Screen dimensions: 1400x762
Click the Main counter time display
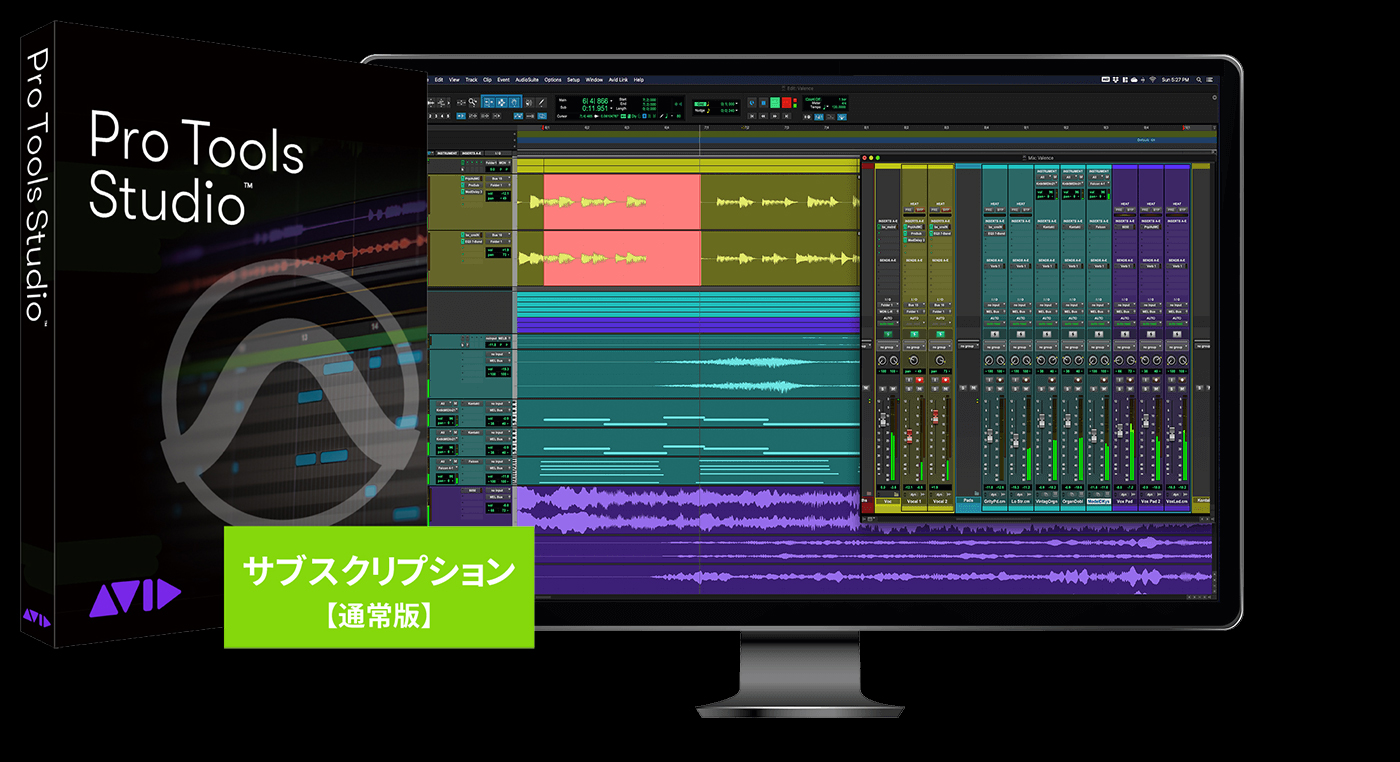(x=595, y=100)
